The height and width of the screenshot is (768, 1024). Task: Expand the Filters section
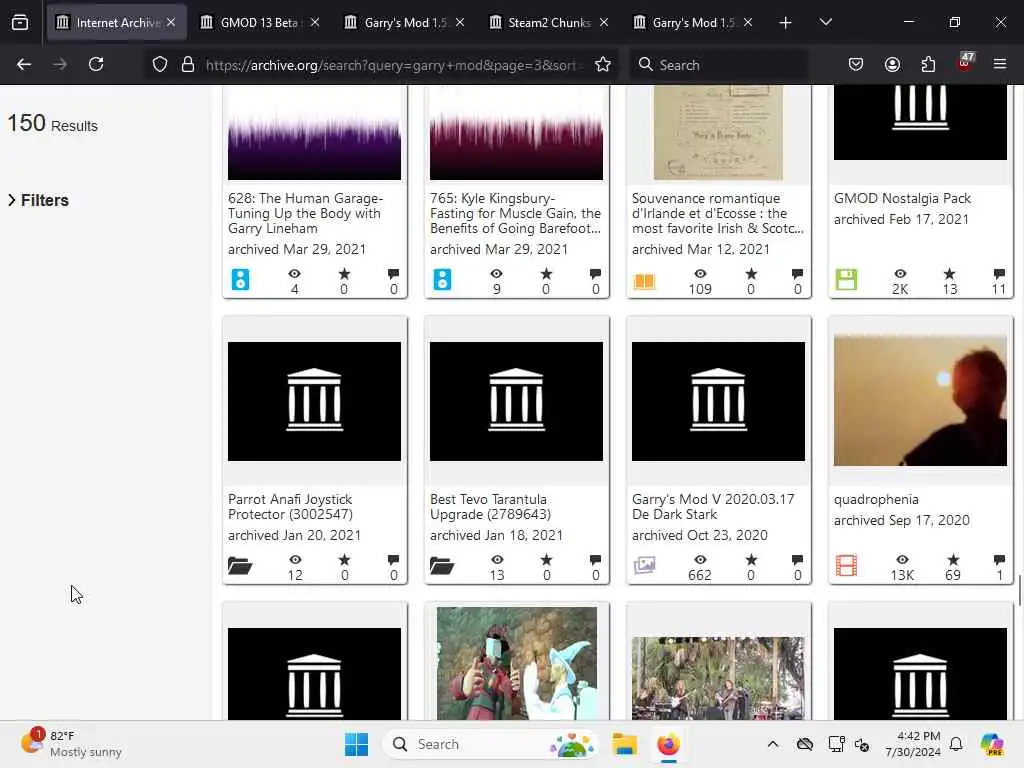(x=39, y=200)
